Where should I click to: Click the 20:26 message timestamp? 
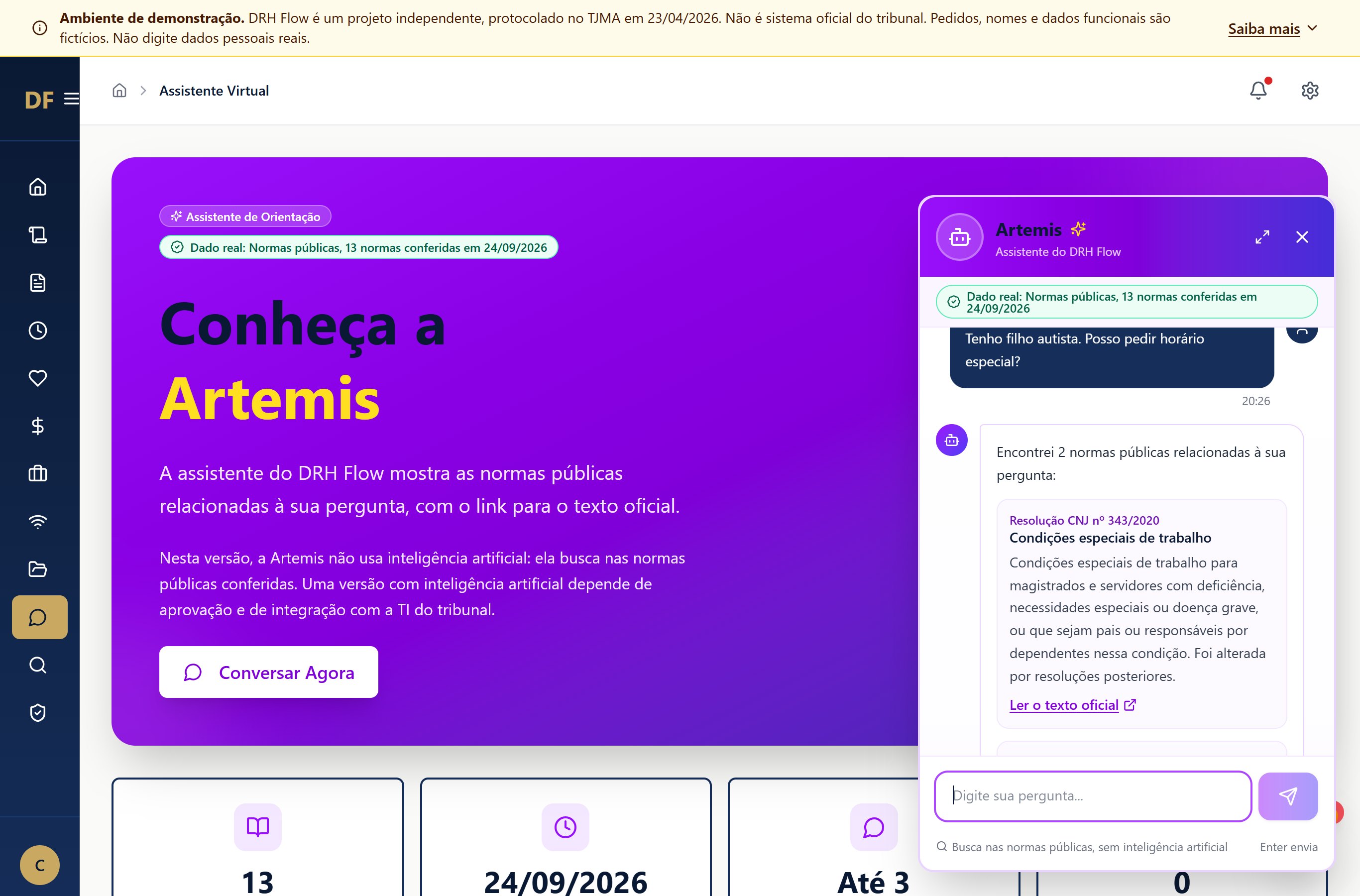(x=1255, y=401)
